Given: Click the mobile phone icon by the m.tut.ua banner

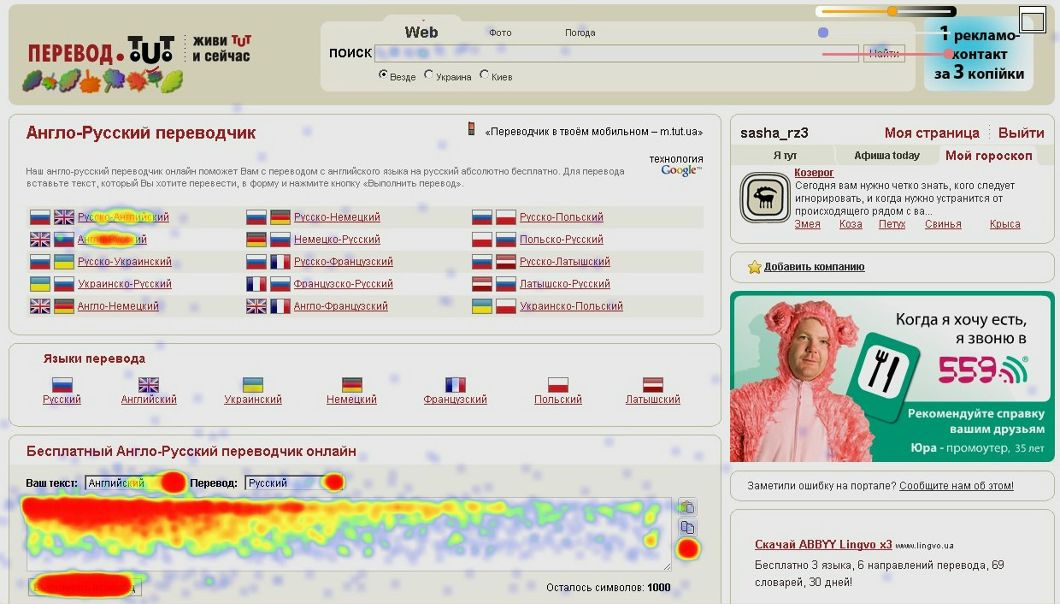Looking at the screenshot, I should click(x=472, y=129).
